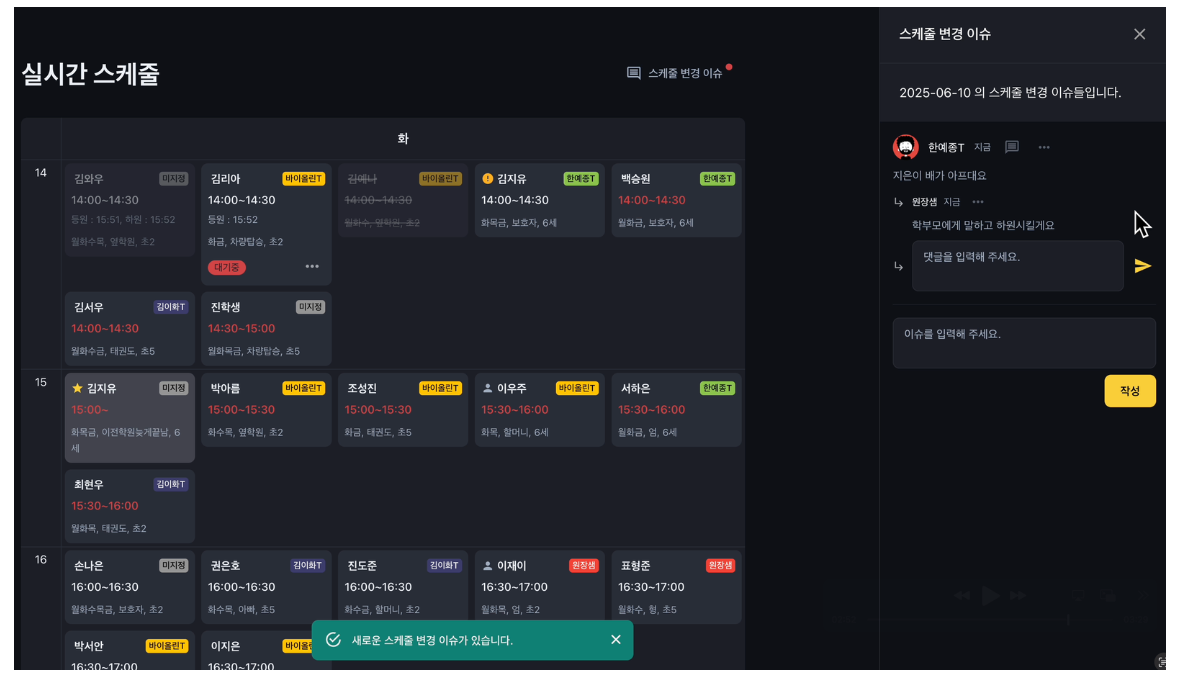Click the person icon on 이우주's card

(487, 388)
